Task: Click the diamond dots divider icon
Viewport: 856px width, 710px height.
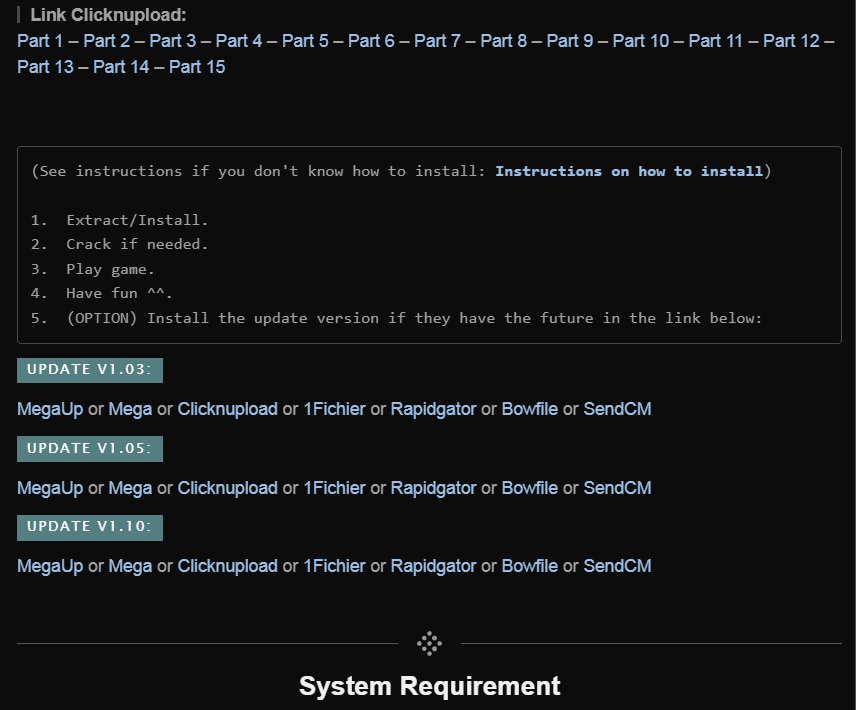Action: [x=429, y=644]
